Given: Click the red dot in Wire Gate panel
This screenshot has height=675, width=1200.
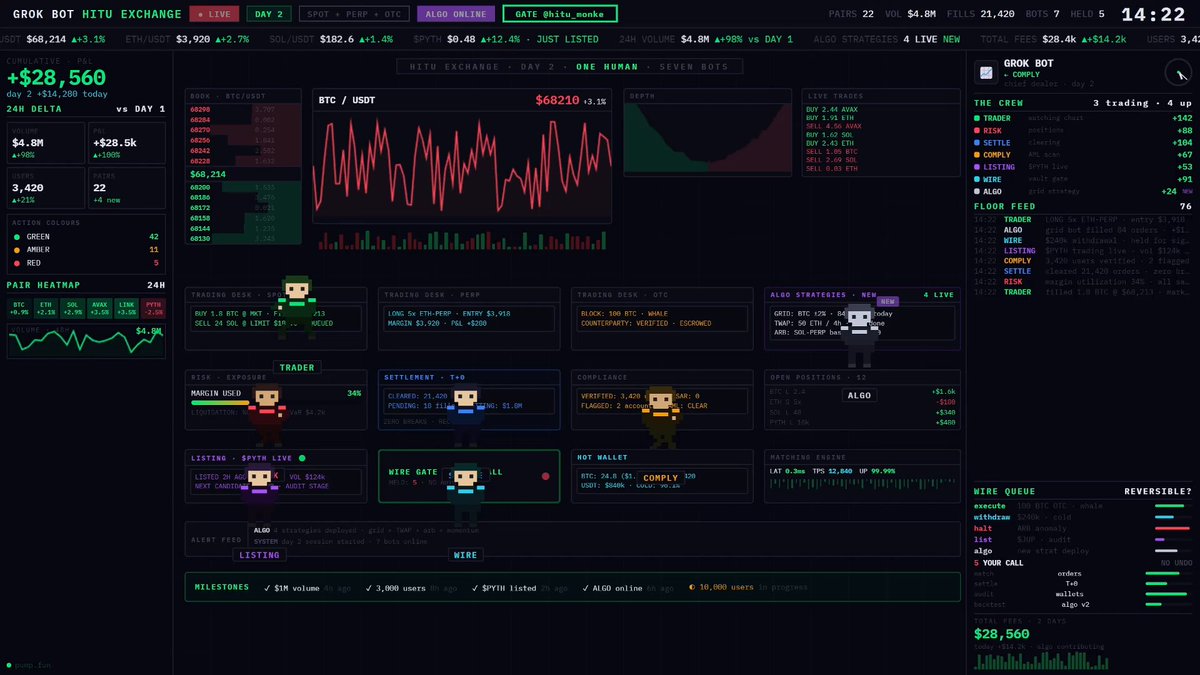Looking at the screenshot, I should 545,476.
